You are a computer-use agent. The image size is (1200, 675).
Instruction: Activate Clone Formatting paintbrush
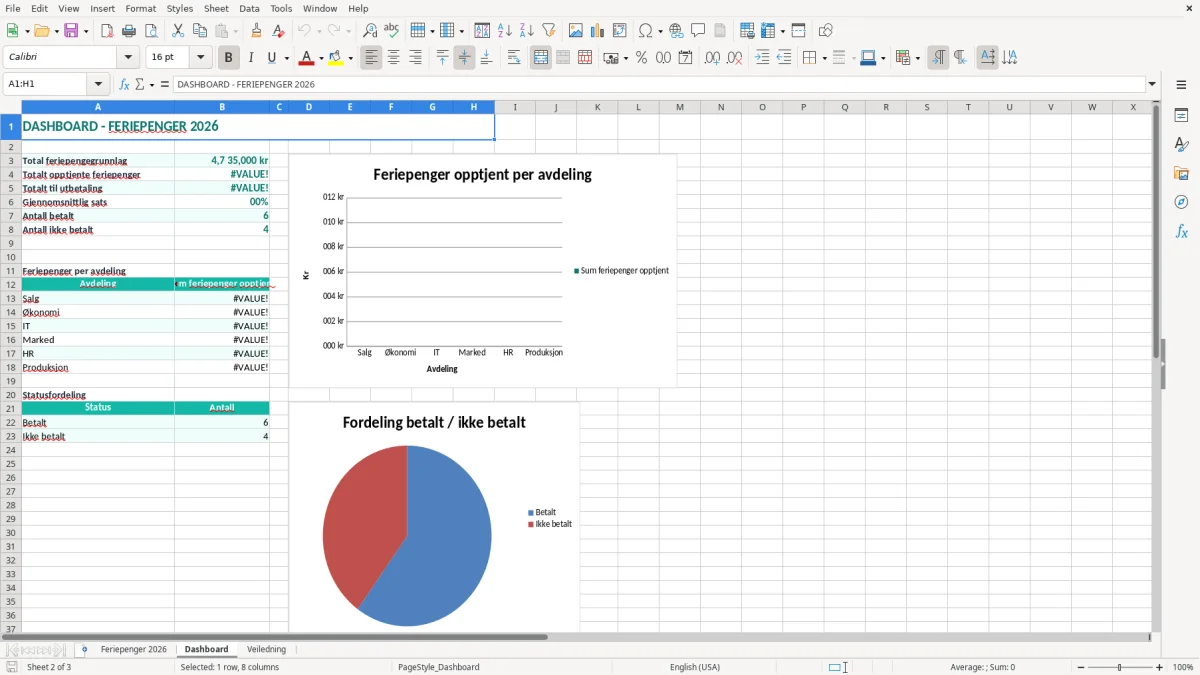click(256, 31)
